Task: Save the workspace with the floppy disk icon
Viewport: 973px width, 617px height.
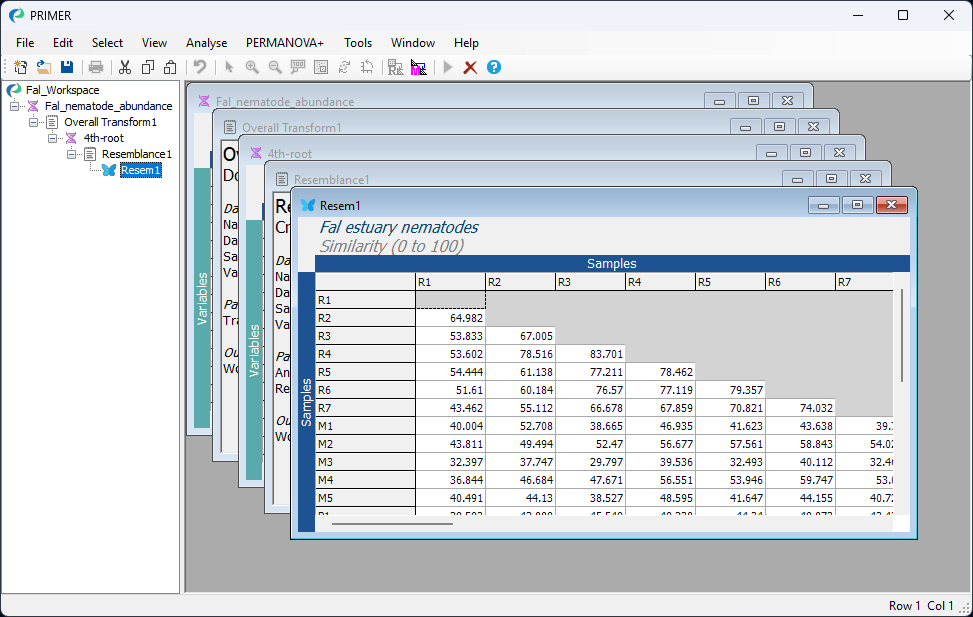Action: (x=67, y=67)
